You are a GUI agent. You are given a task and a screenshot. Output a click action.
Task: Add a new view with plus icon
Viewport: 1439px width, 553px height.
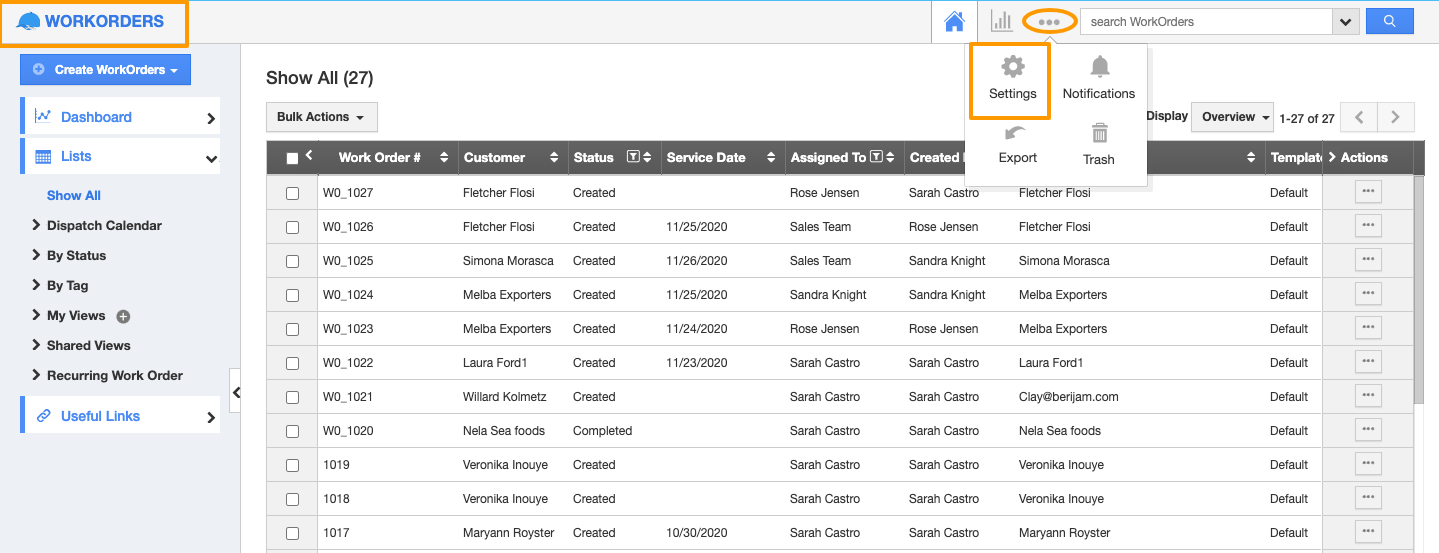pos(124,316)
